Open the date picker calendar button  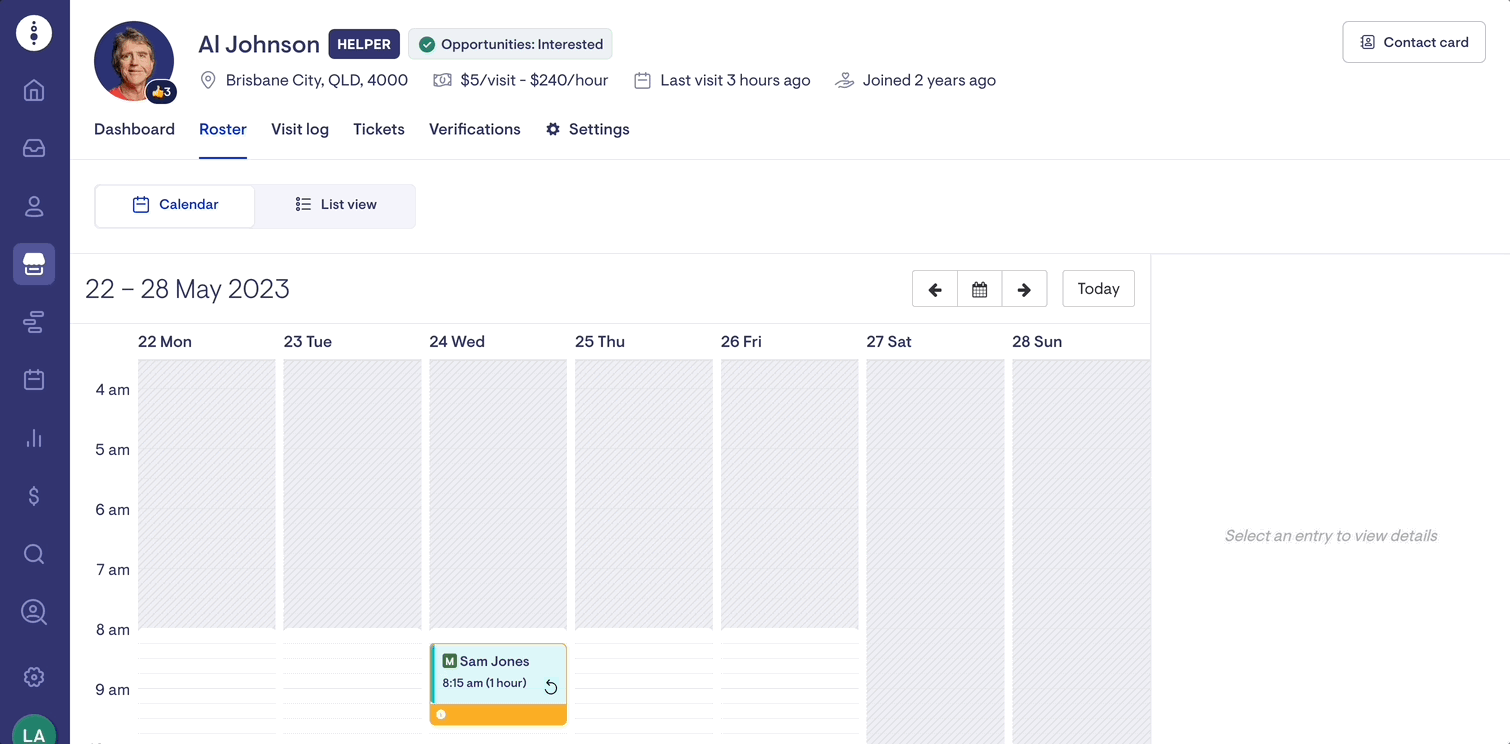coord(980,289)
